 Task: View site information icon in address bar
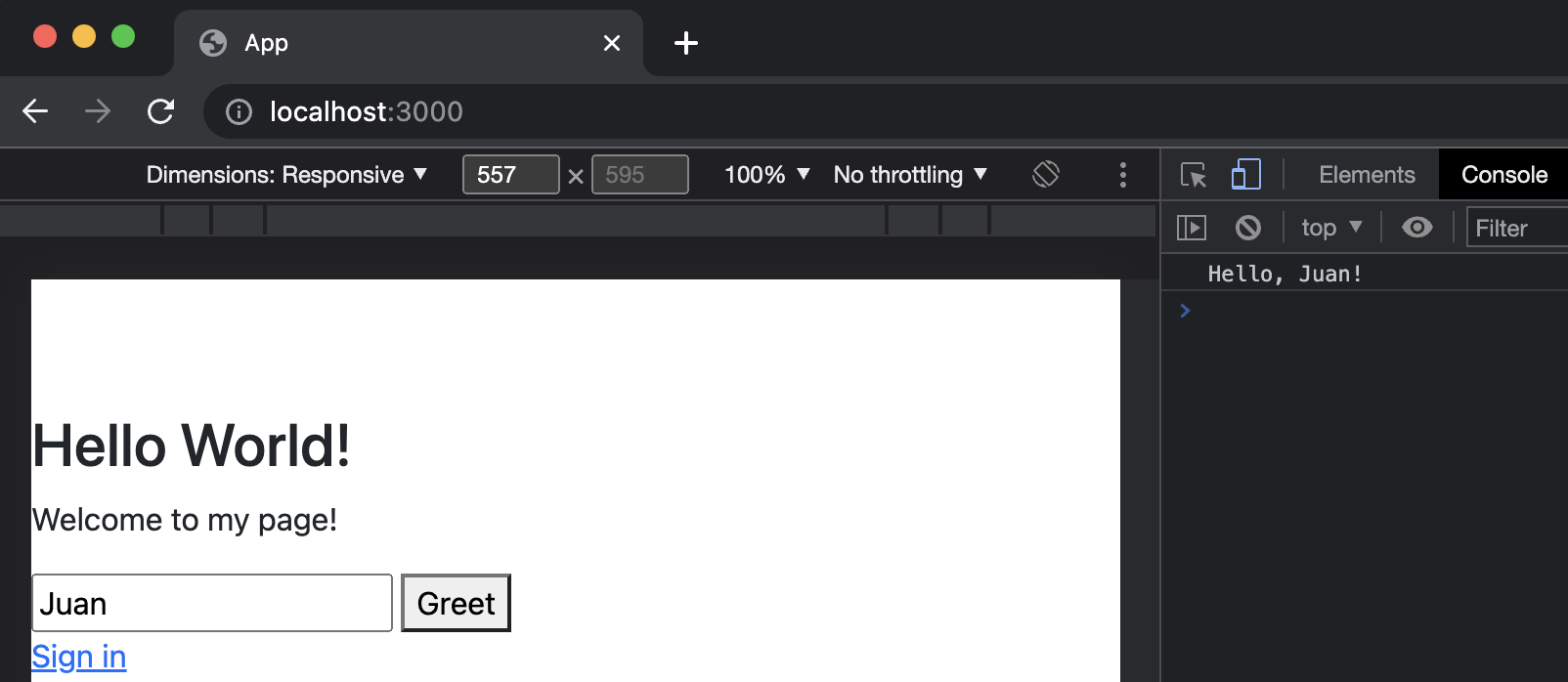tap(239, 112)
